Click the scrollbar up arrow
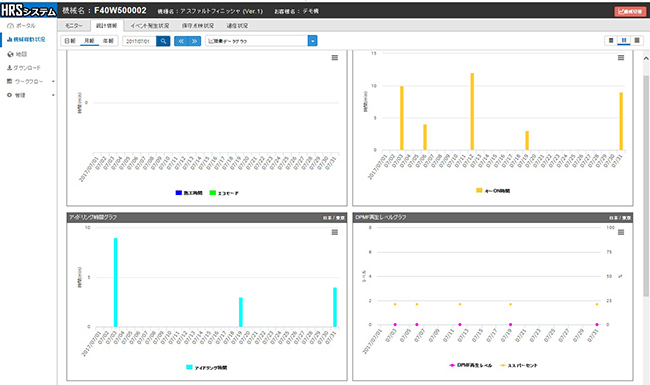This screenshot has width=650, height=385. [x=646, y=58]
